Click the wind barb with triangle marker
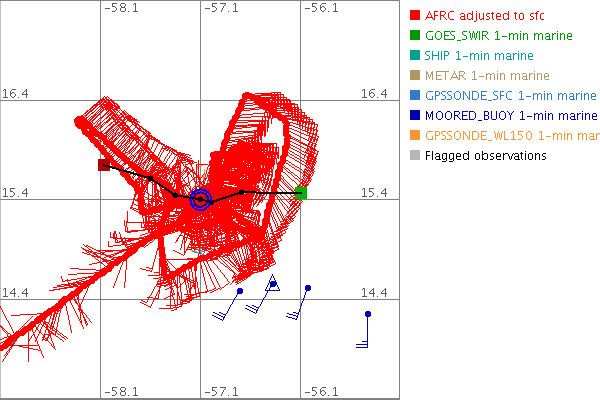Screen dimensions: 600x400 click(x=272, y=286)
